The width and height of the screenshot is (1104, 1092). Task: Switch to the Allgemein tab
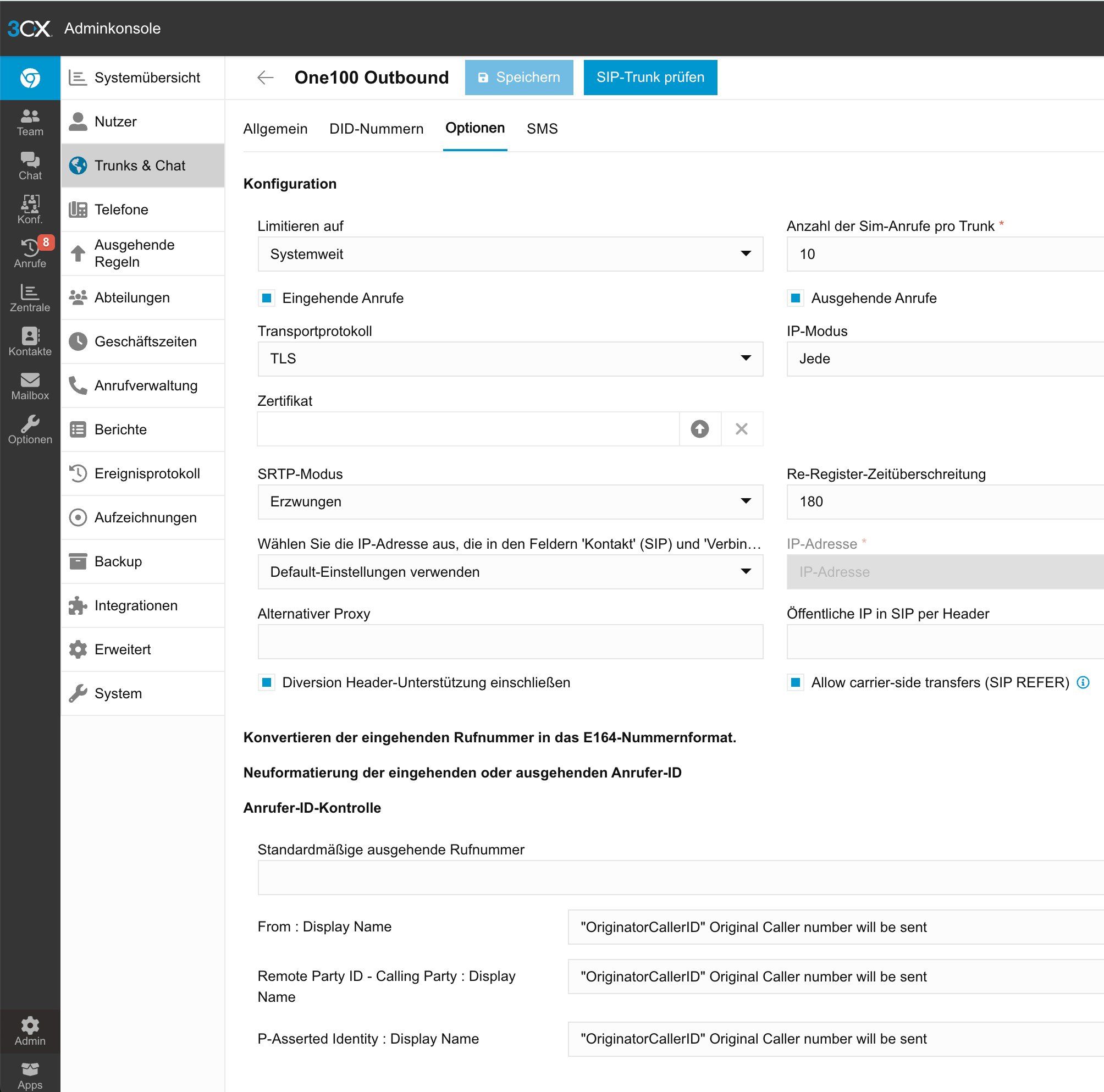(x=275, y=129)
